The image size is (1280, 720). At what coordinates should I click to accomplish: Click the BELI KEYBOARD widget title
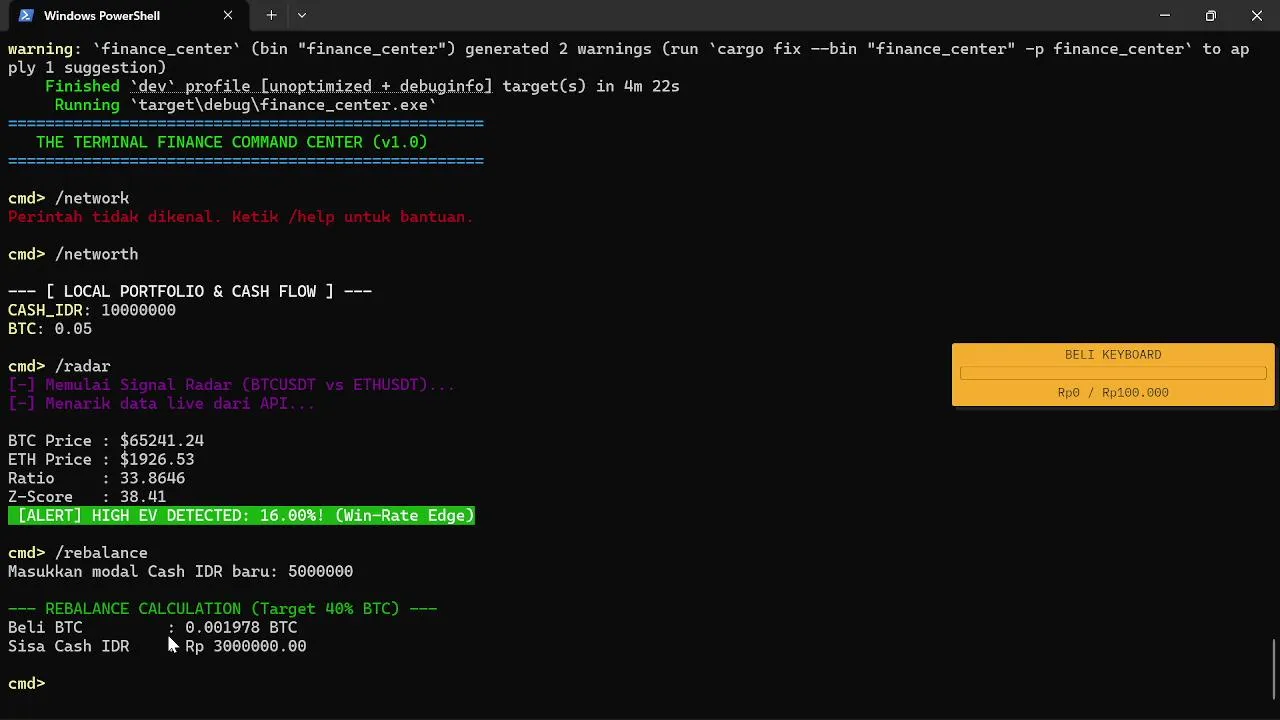click(x=1113, y=355)
